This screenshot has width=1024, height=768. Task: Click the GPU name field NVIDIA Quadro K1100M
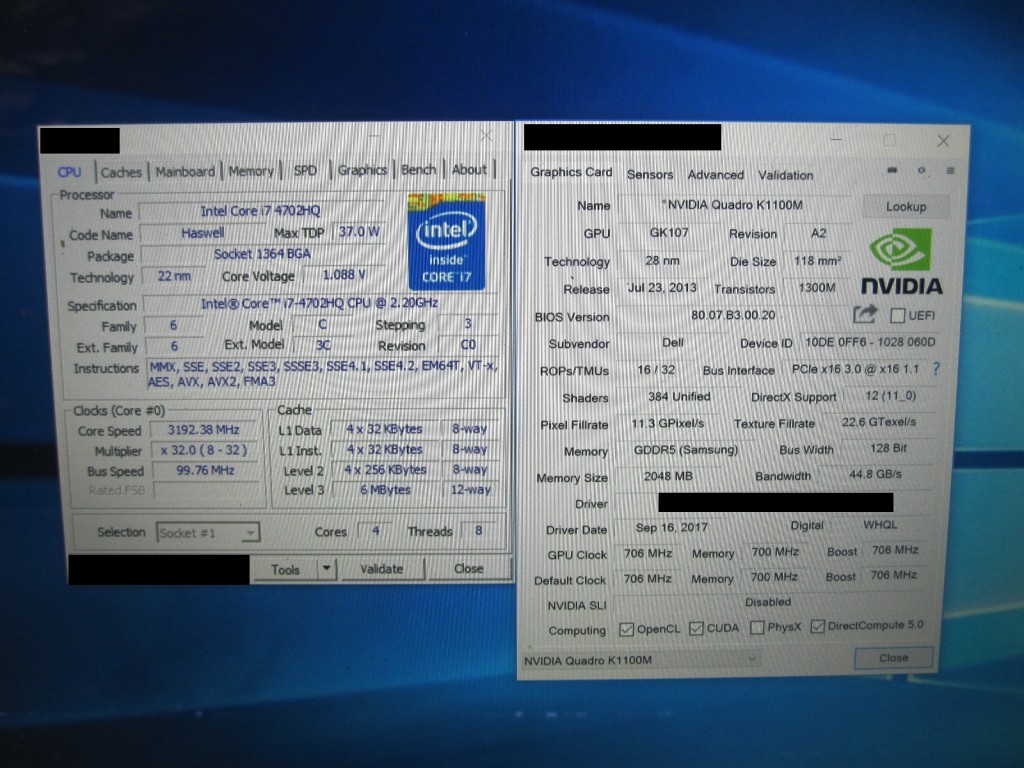coord(735,205)
